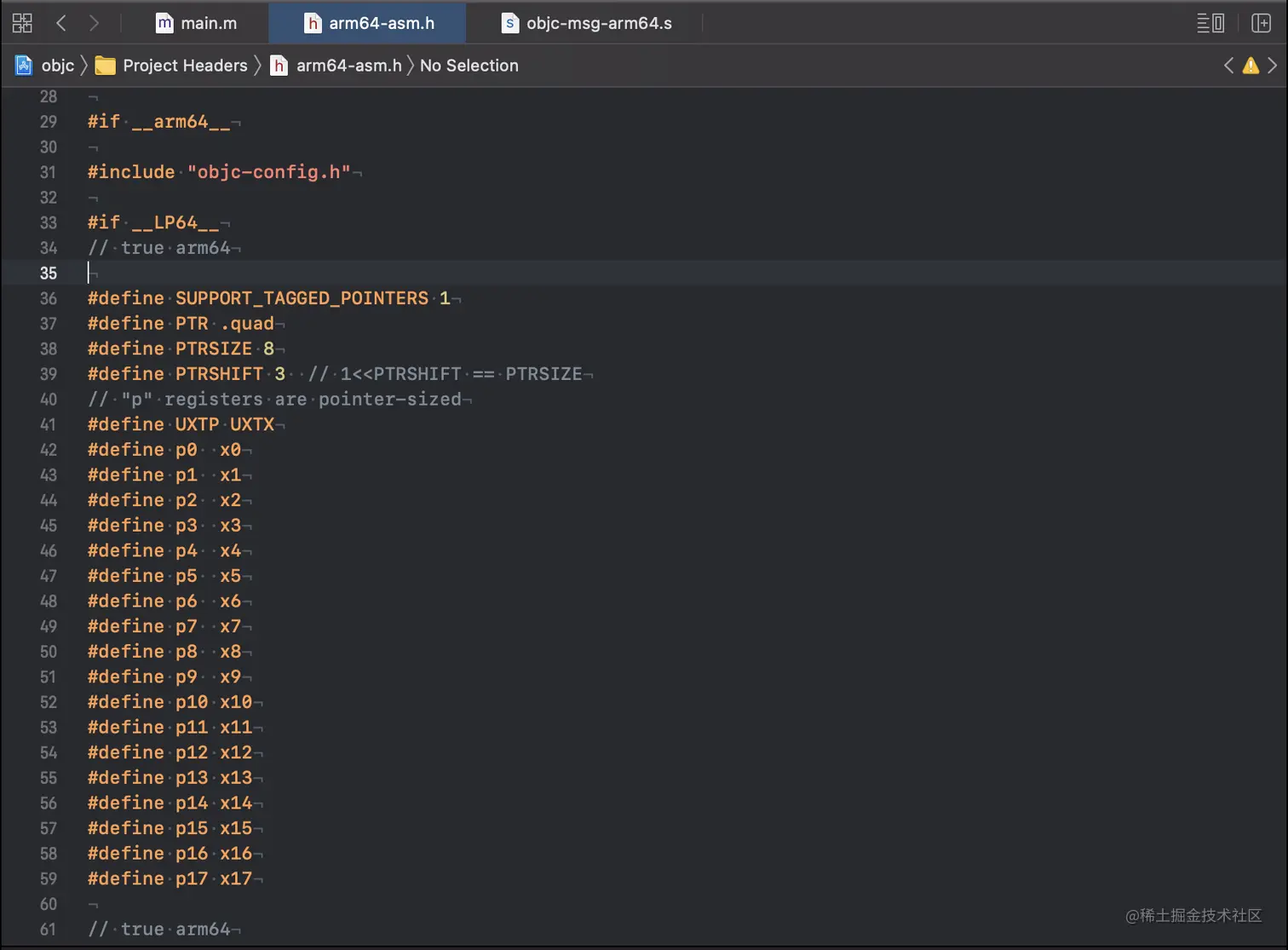Click x10 on line 52
The width and height of the screenshot is (1288, 950).
tap(236, 703)
